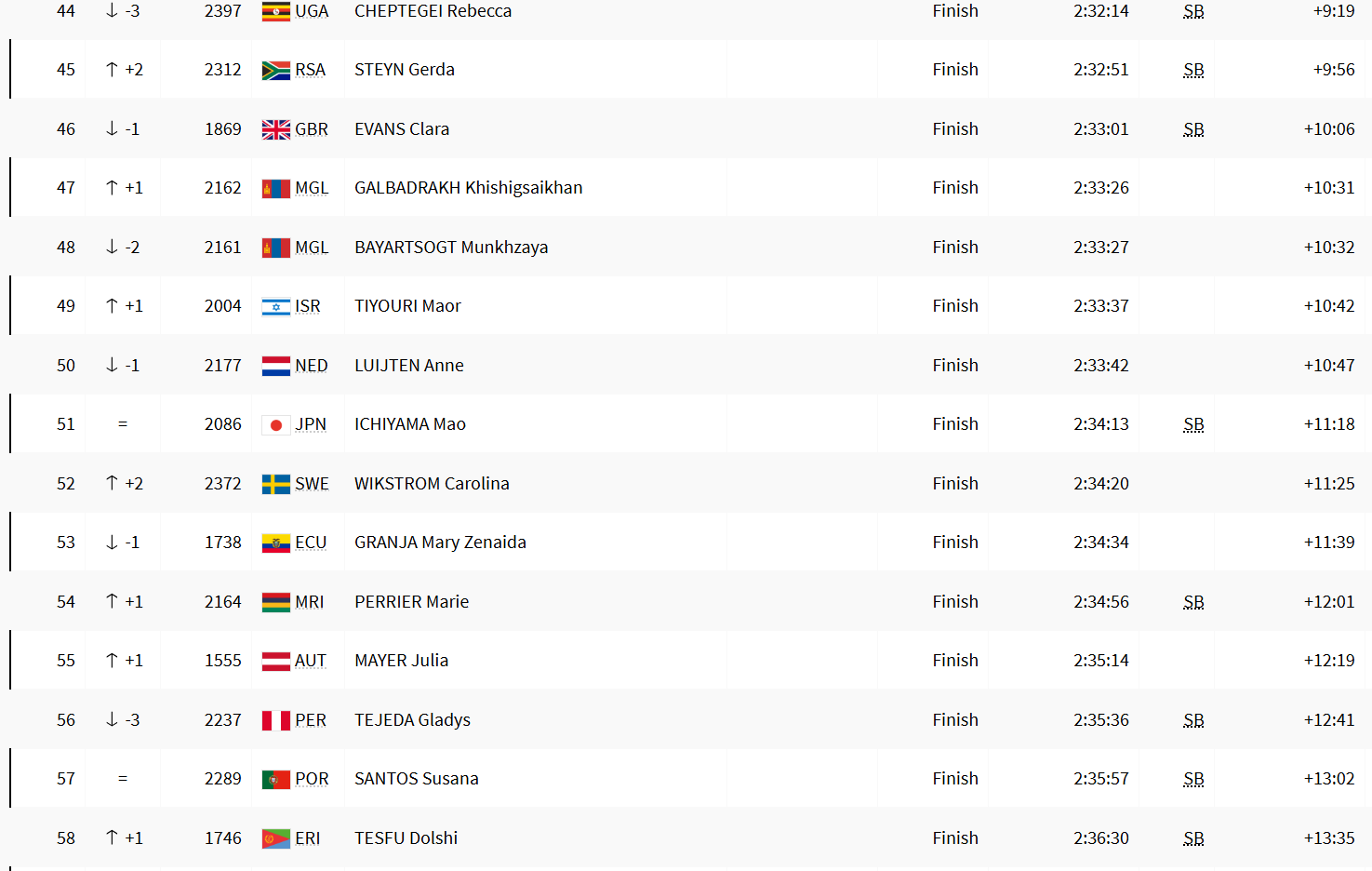The height and width of the screenshot is (871, 1372).
Task: Click the Japan flag icon
Action: tap(275, 425)
